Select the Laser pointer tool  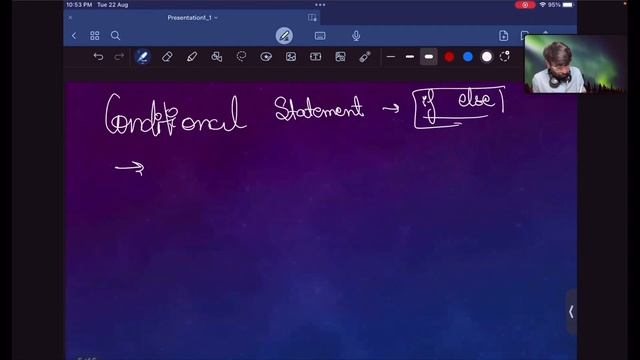tap(365, 57)
